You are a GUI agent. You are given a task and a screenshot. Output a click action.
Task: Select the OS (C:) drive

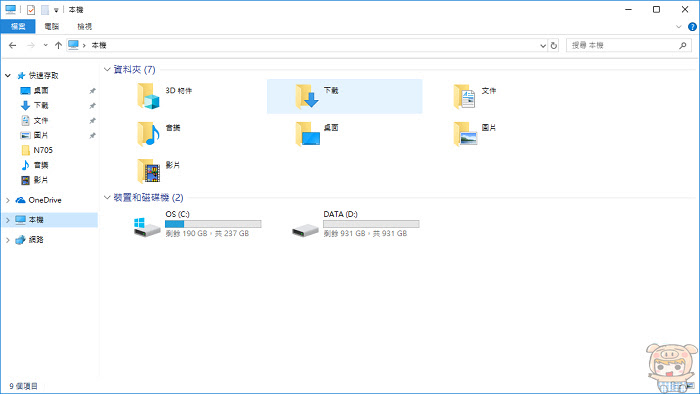197,224
